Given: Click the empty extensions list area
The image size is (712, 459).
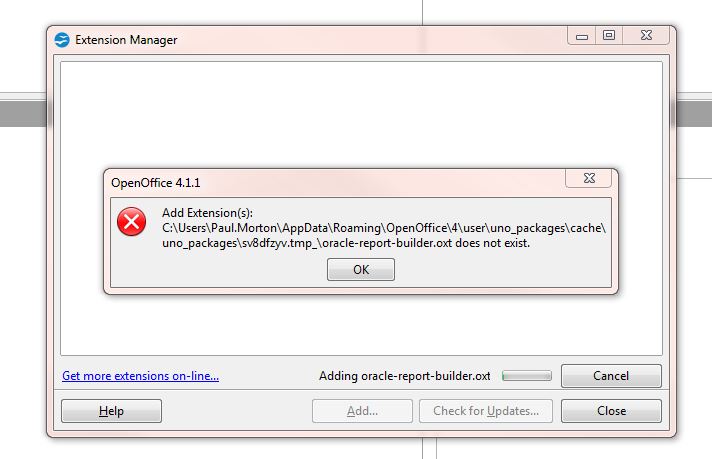Looking at the screenshot, I should pyautogui.click(x=361, y=114).
